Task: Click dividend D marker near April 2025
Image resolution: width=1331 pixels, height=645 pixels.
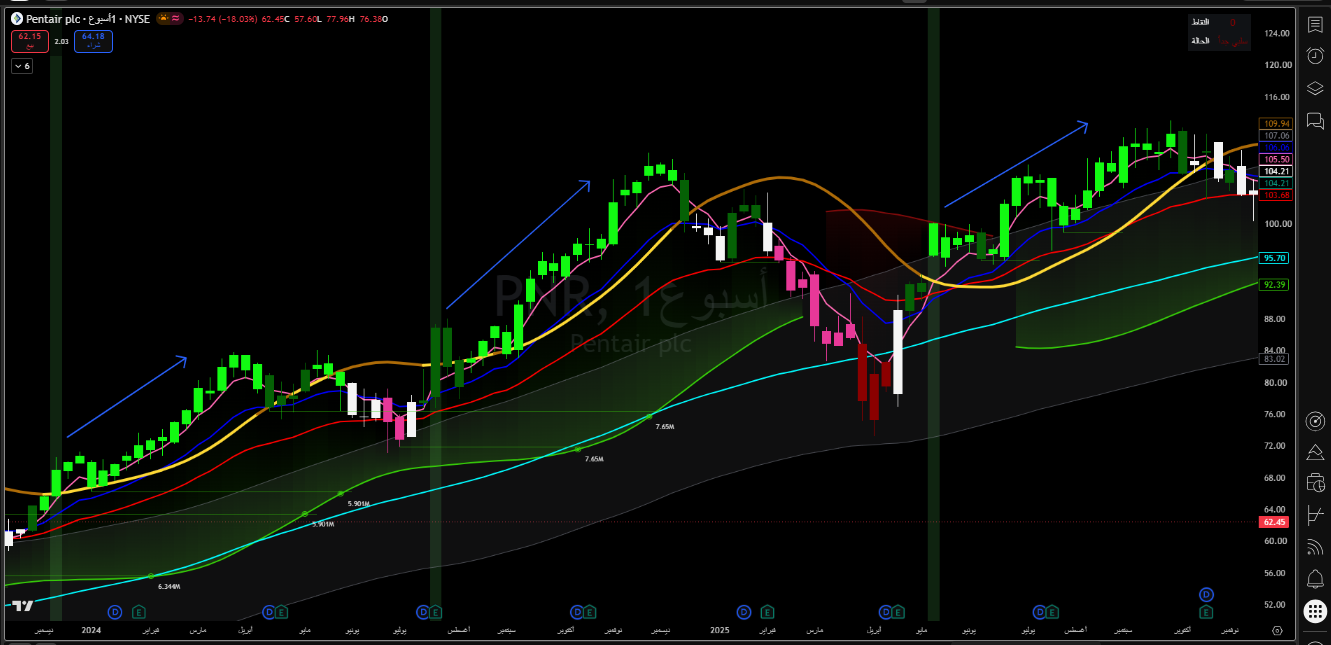Action: (x=885, y=611)
